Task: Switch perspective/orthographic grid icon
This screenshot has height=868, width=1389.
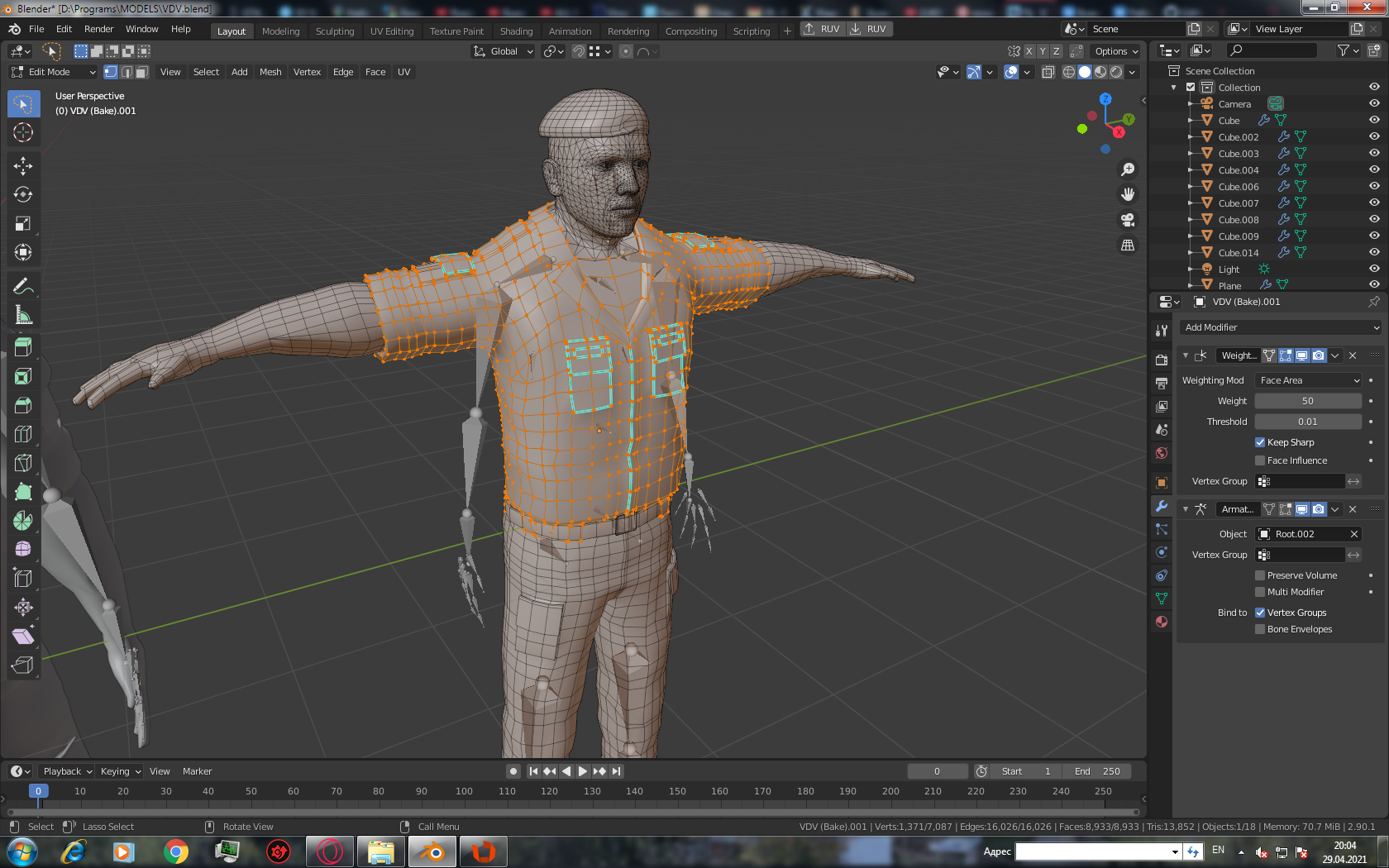Action: (1128, 246)
